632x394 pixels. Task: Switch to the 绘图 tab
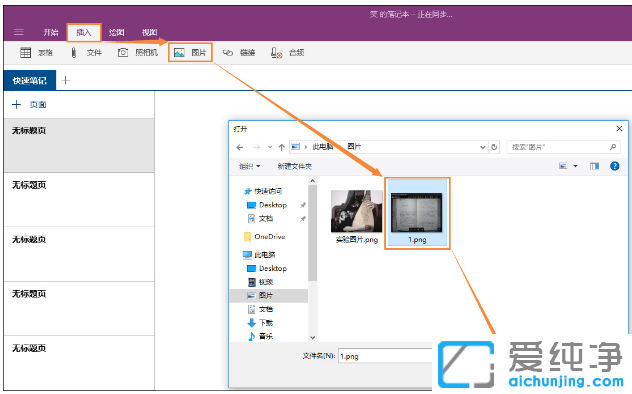(116, 32)
